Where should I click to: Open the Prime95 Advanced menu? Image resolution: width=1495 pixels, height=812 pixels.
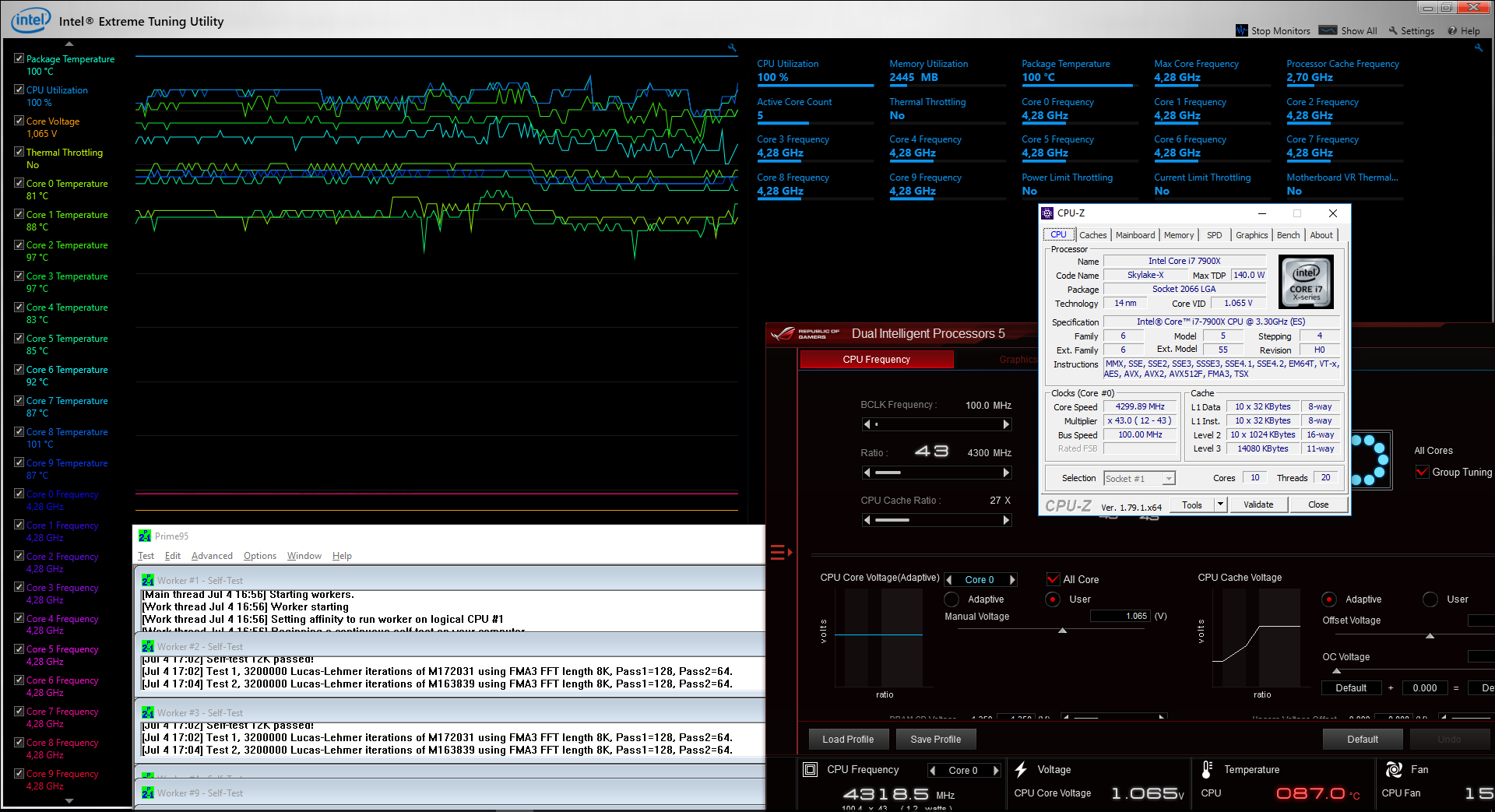coord(212,556)
